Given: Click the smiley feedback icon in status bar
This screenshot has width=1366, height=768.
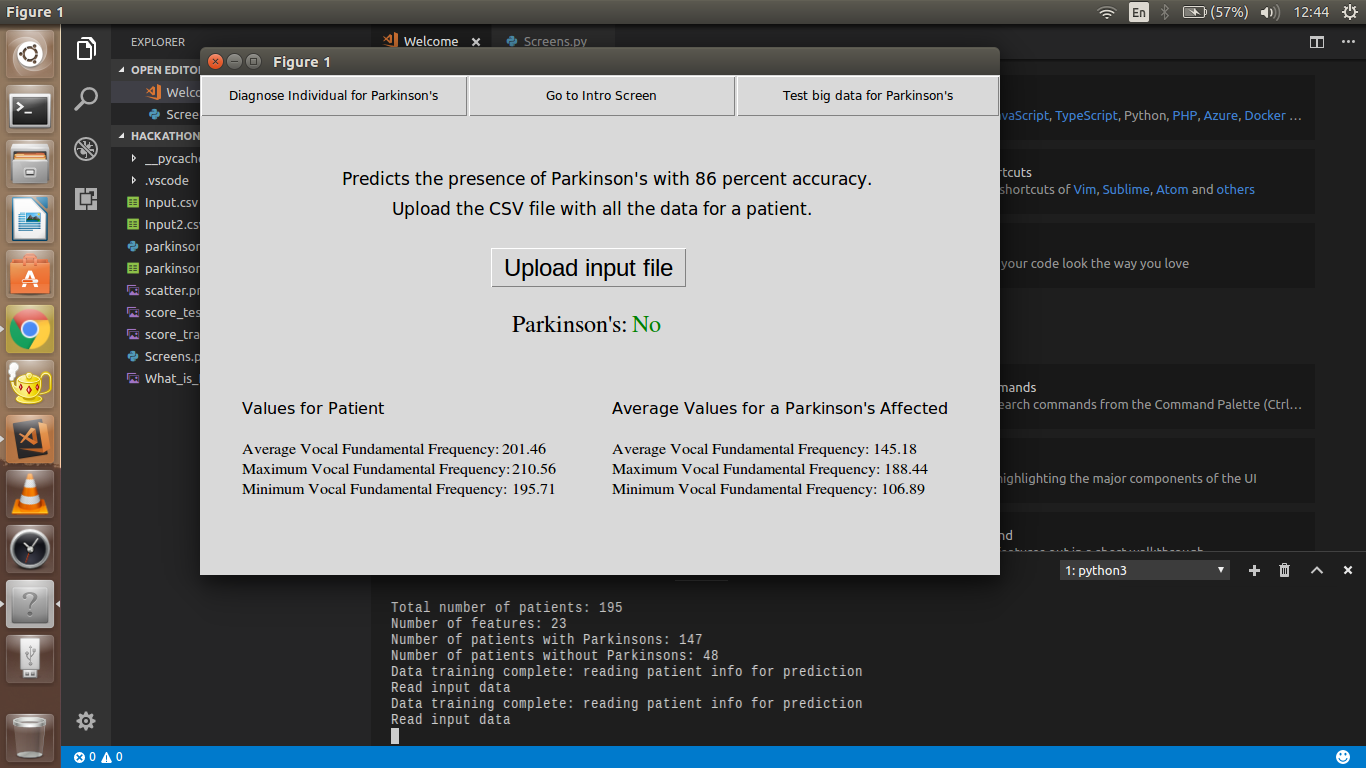Looking at the screenshot, I should point(1343,757).
